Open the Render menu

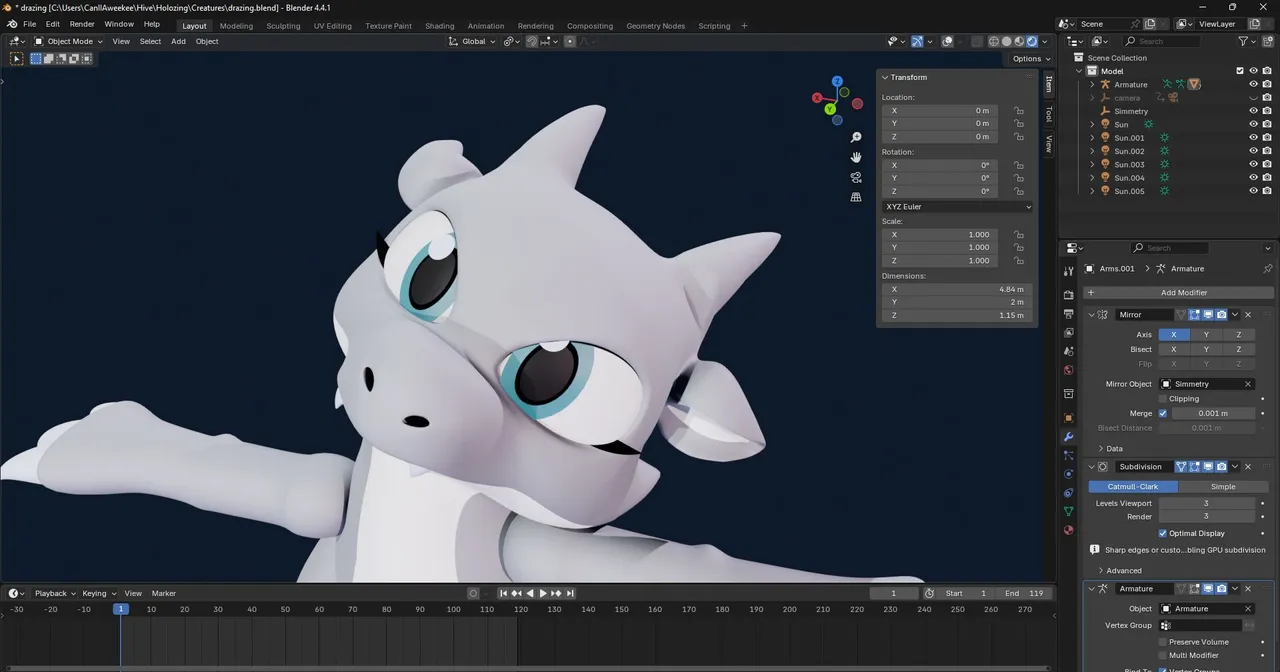82,24
